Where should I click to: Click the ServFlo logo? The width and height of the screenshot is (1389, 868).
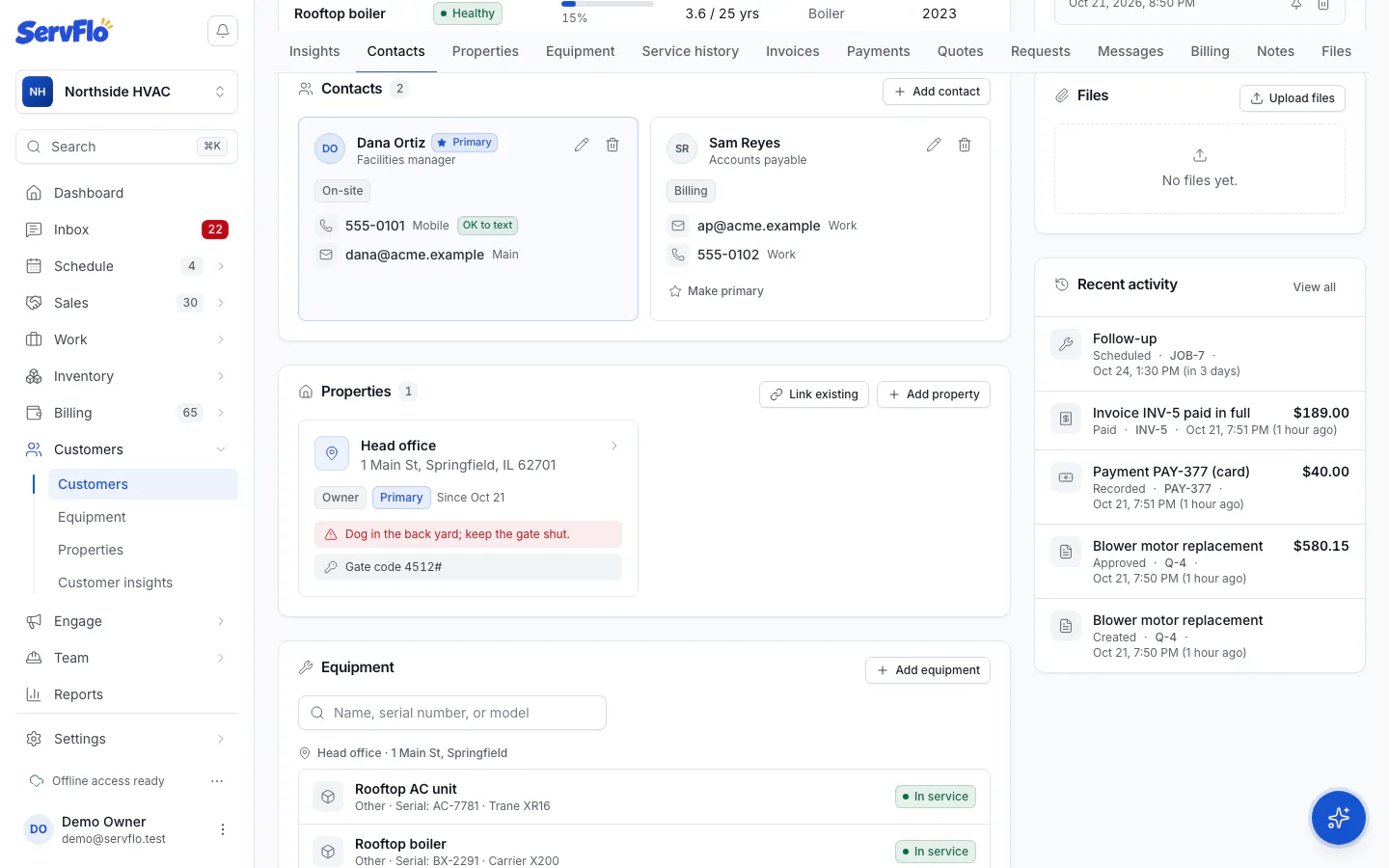[x=64, y=31]
